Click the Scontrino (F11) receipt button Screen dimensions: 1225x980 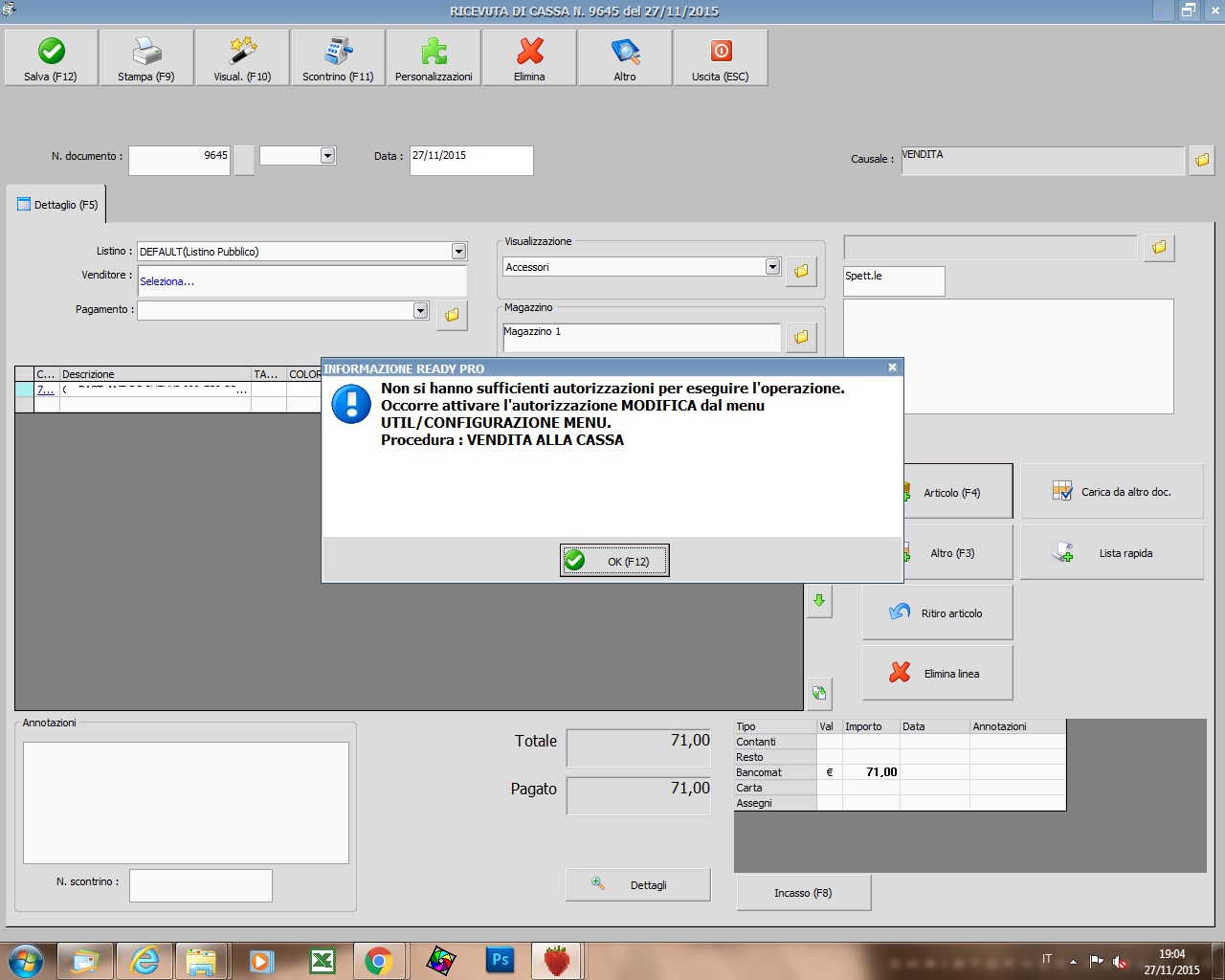tap(338, 58)
